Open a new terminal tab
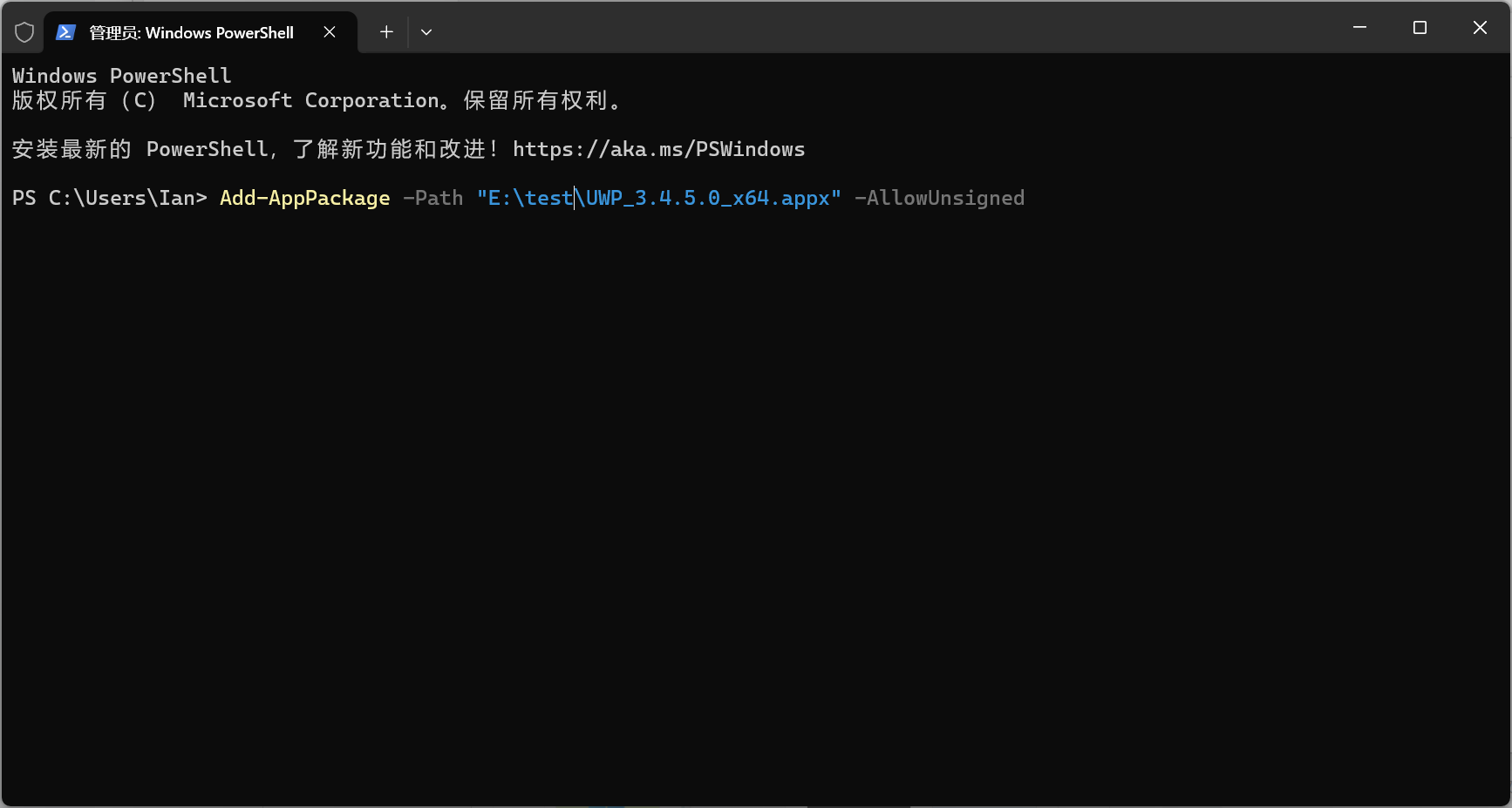This screenshot has height=808, width=1512. (x=385, y=31)
